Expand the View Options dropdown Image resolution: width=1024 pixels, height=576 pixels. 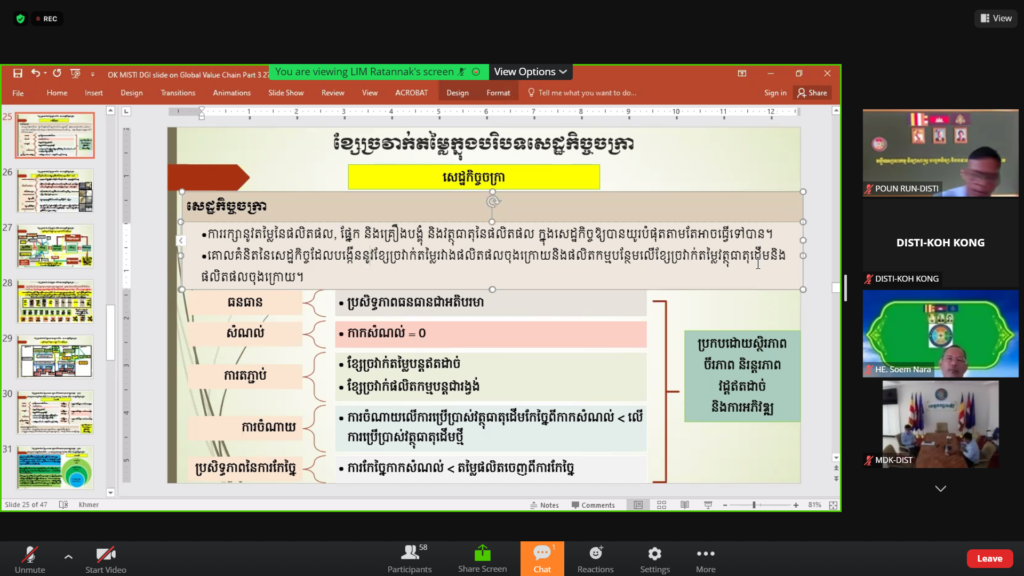pos(532,72)
